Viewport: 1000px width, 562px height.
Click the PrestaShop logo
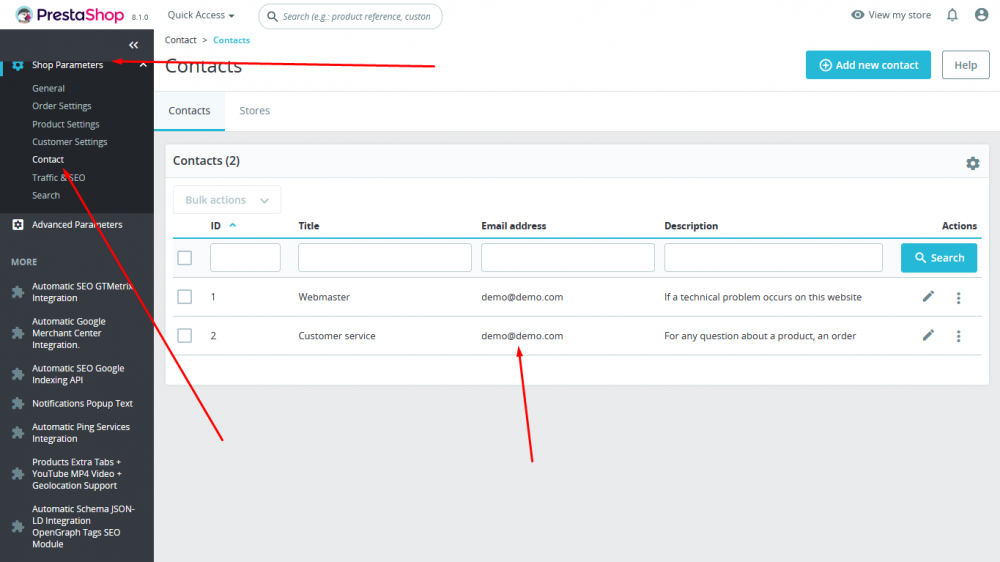(70, 15)
